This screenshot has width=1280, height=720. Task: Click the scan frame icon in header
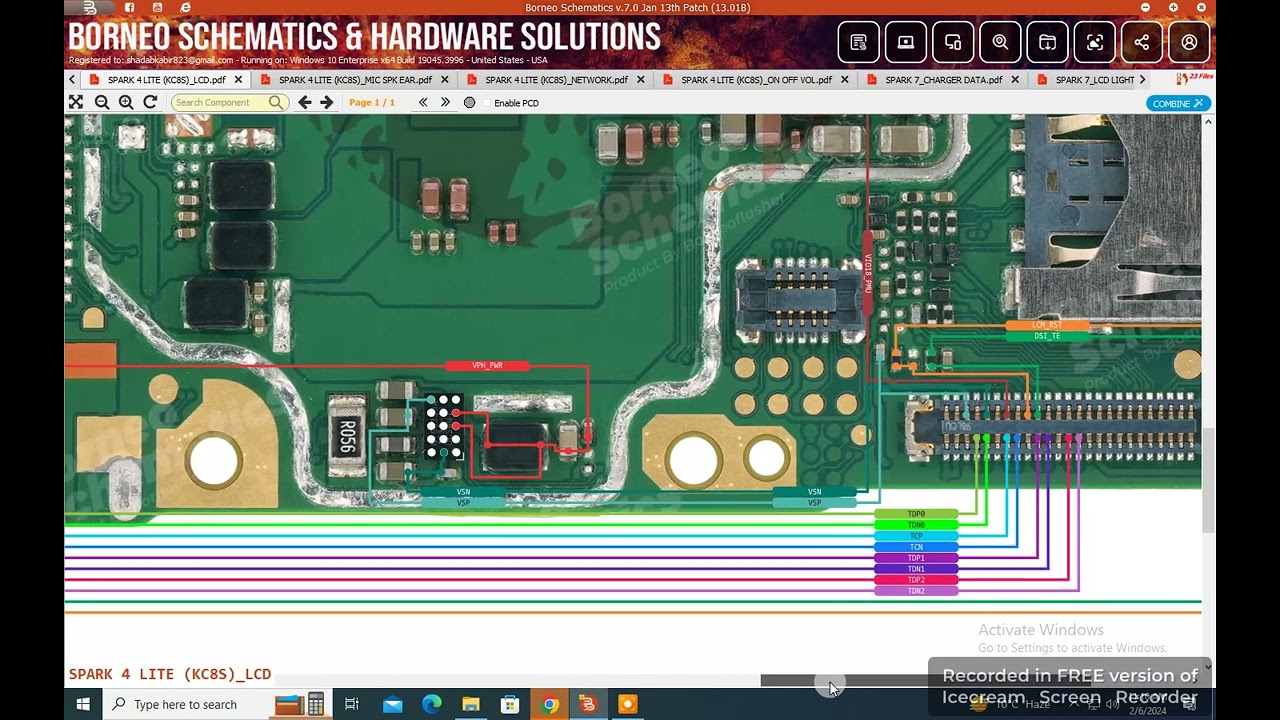pos(1095,42)
